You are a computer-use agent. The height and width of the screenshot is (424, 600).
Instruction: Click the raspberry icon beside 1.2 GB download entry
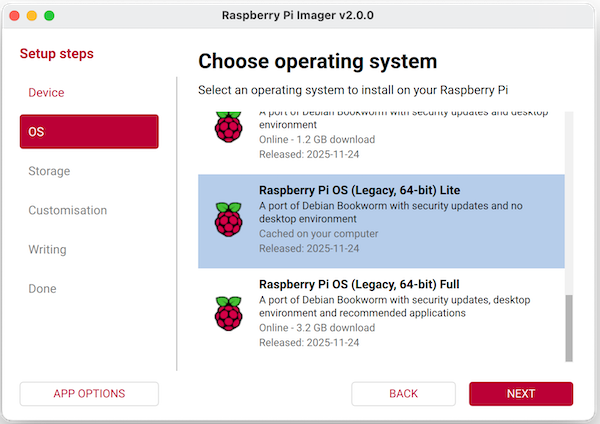coord(228,127)
